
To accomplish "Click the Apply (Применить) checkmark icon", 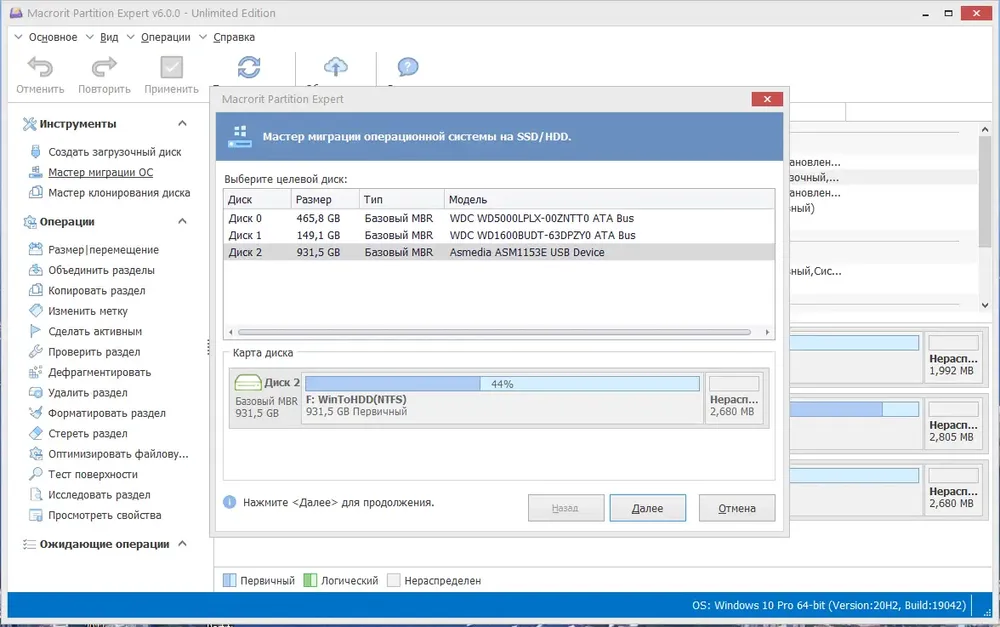I will [x=171, y=67].
